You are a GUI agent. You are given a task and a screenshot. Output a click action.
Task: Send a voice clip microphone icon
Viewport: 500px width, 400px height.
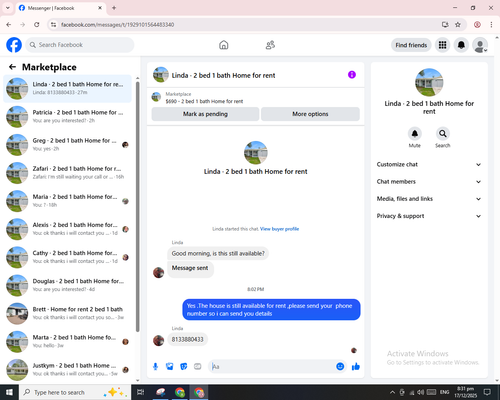click(x=155, y=367)
